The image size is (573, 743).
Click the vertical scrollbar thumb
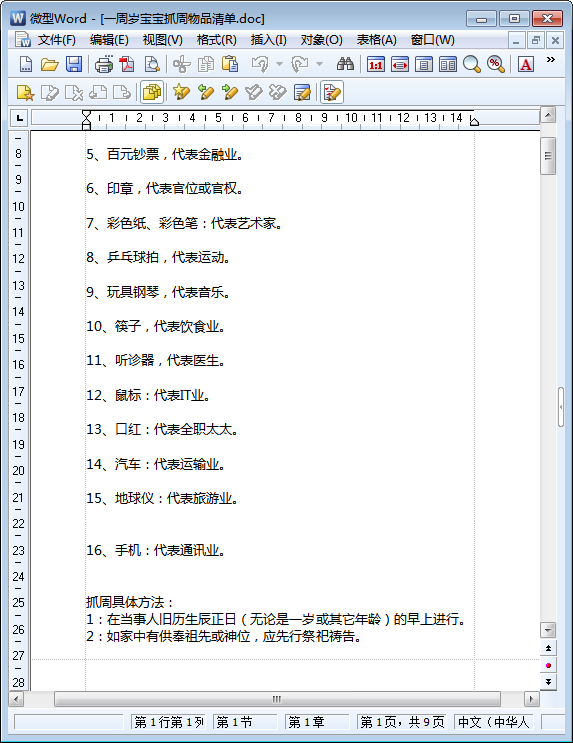click(548, 155)
